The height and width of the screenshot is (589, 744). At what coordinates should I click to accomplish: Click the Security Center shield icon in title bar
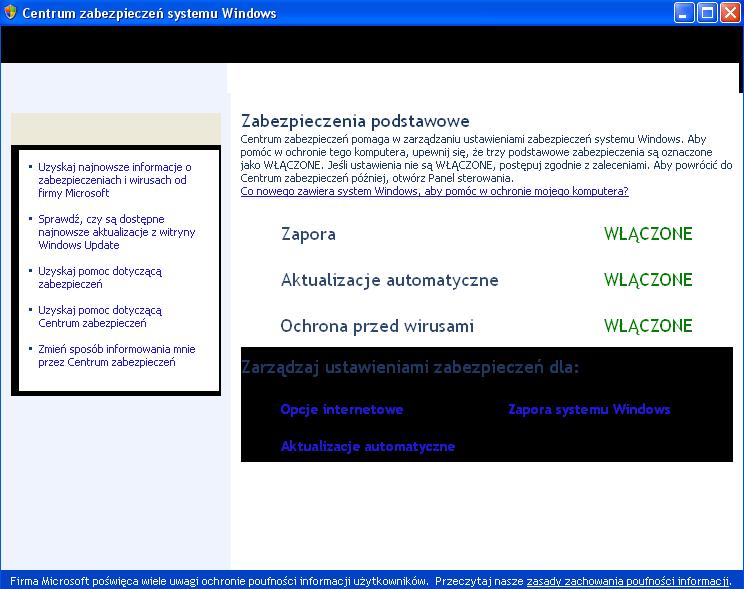tap(10, 12)
